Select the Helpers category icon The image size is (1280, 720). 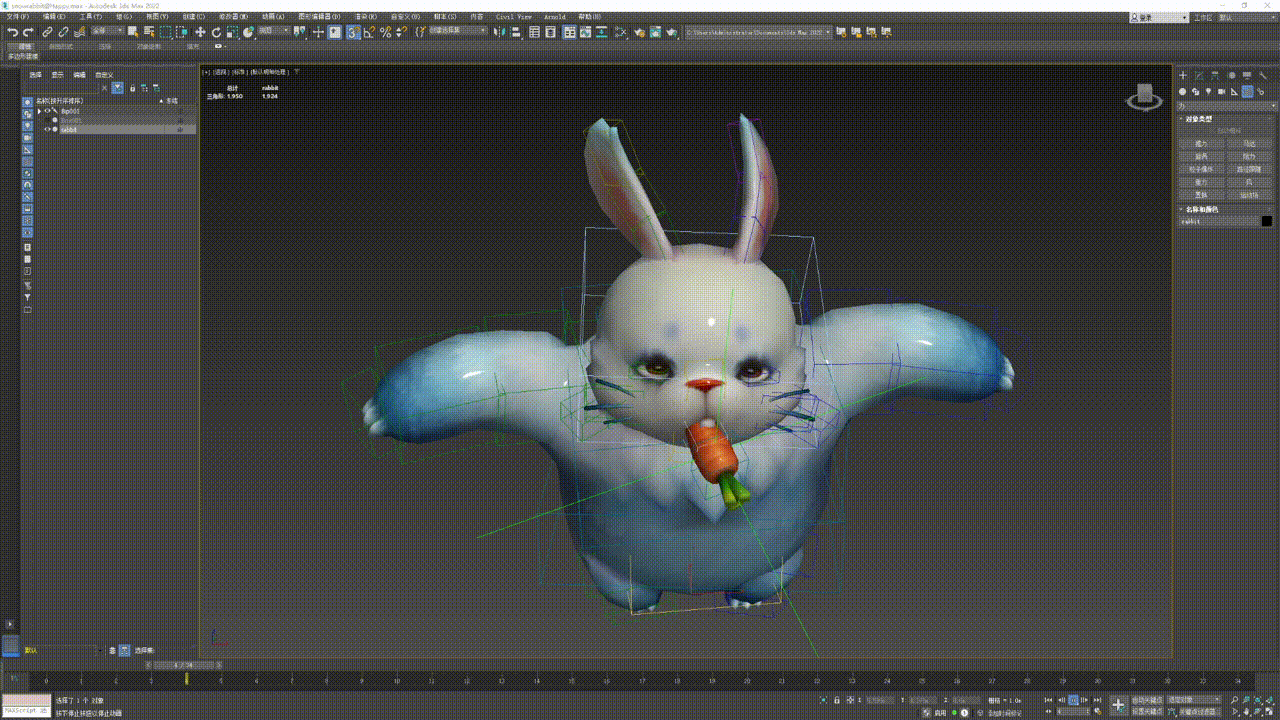tap(1234, 91)
